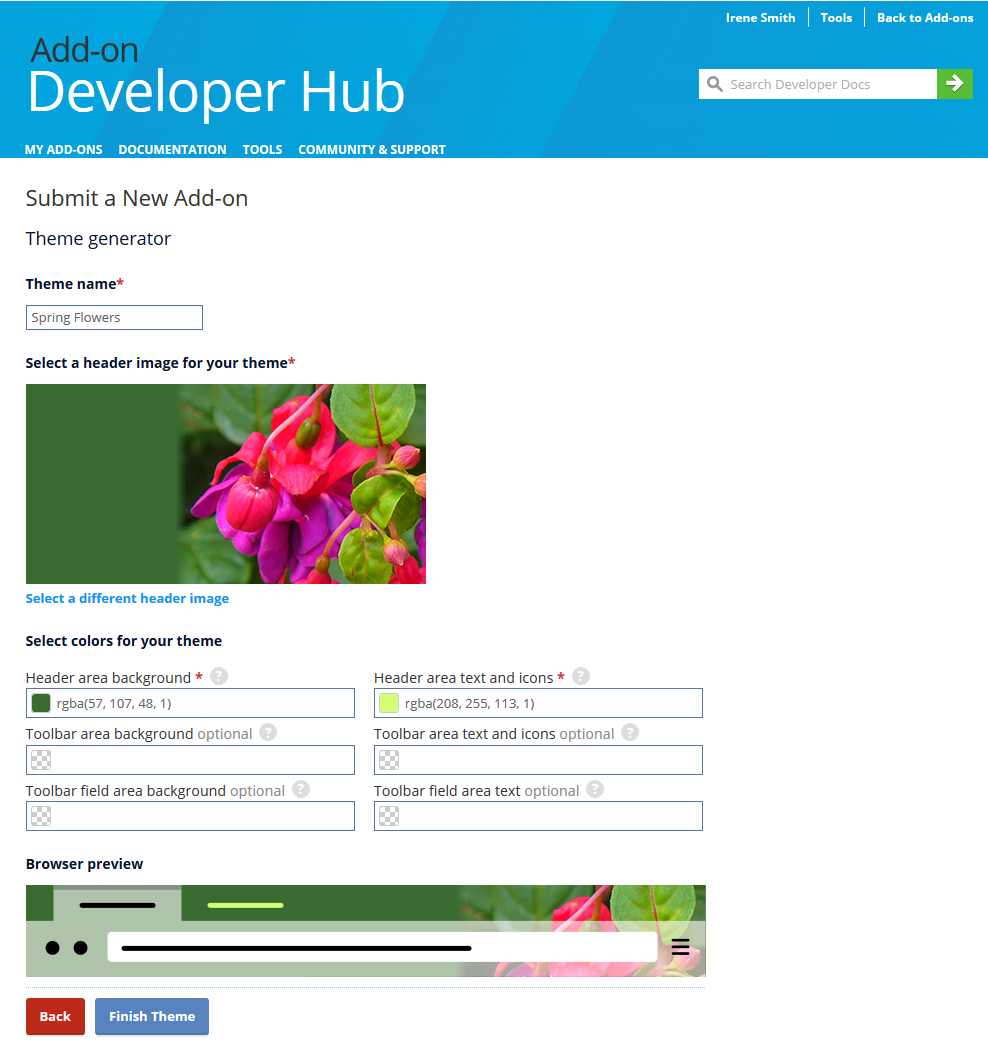Click dark green Header area background swatch
Screen dimensions: 988x1058
pyautogui.click(x=41, y=703)
